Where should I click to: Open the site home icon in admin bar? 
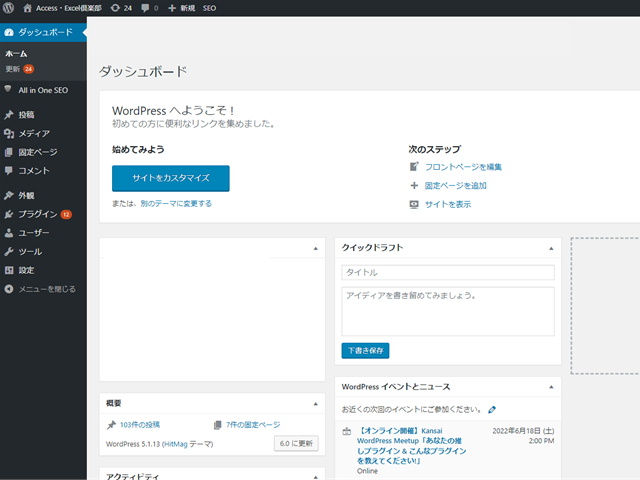[x=27, y=8]
